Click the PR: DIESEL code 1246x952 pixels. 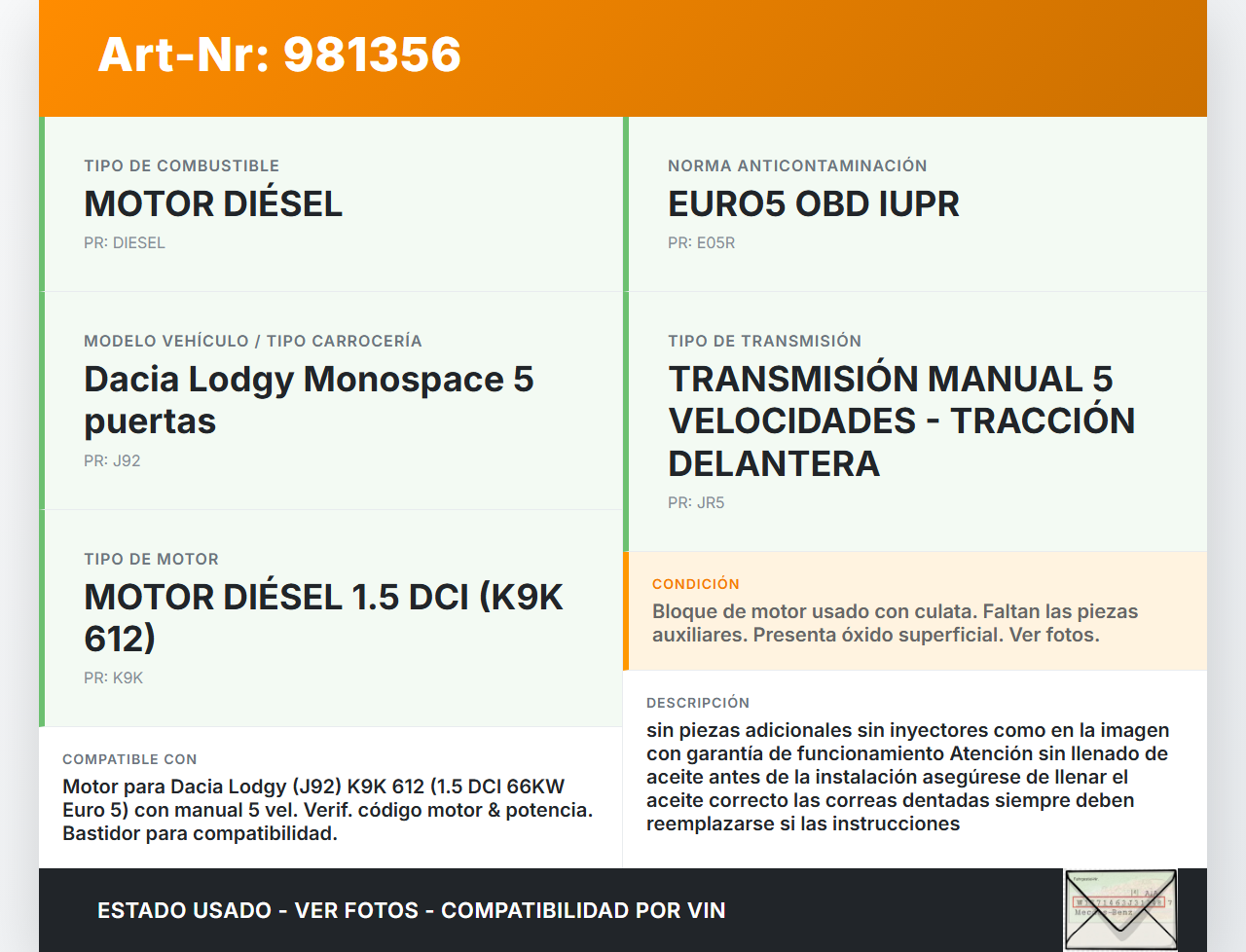125,243
